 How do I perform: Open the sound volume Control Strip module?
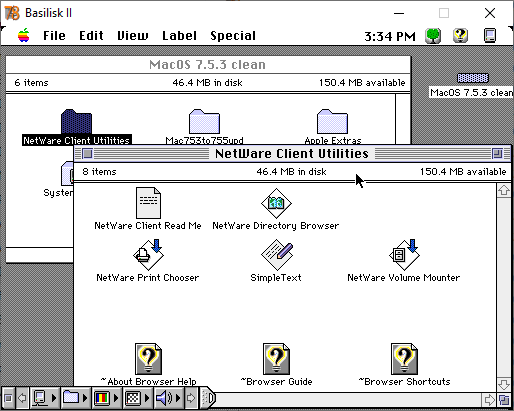[x=164, y=398]
